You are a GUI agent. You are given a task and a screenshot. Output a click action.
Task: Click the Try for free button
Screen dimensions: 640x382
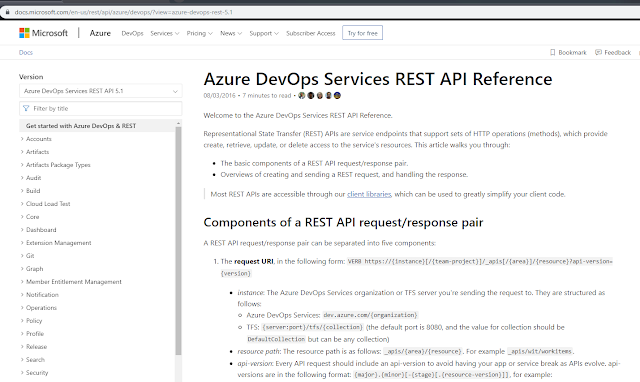pos(362,33)
